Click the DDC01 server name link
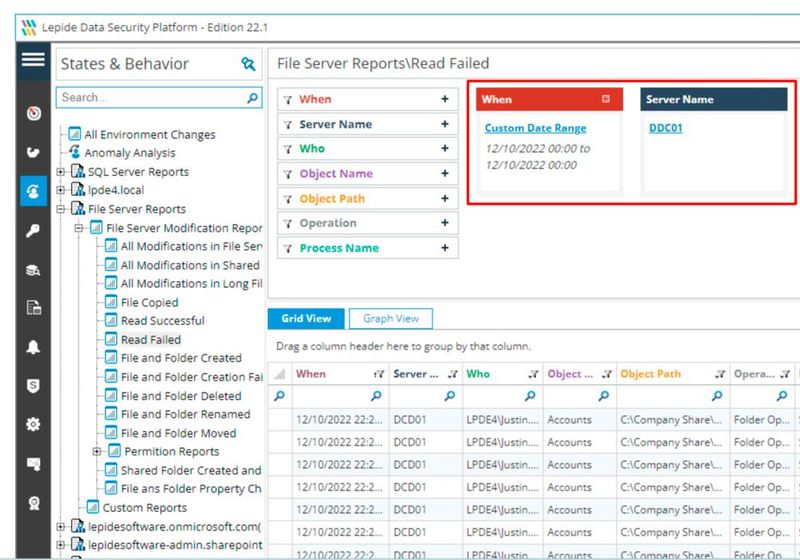 pos(665,129)
